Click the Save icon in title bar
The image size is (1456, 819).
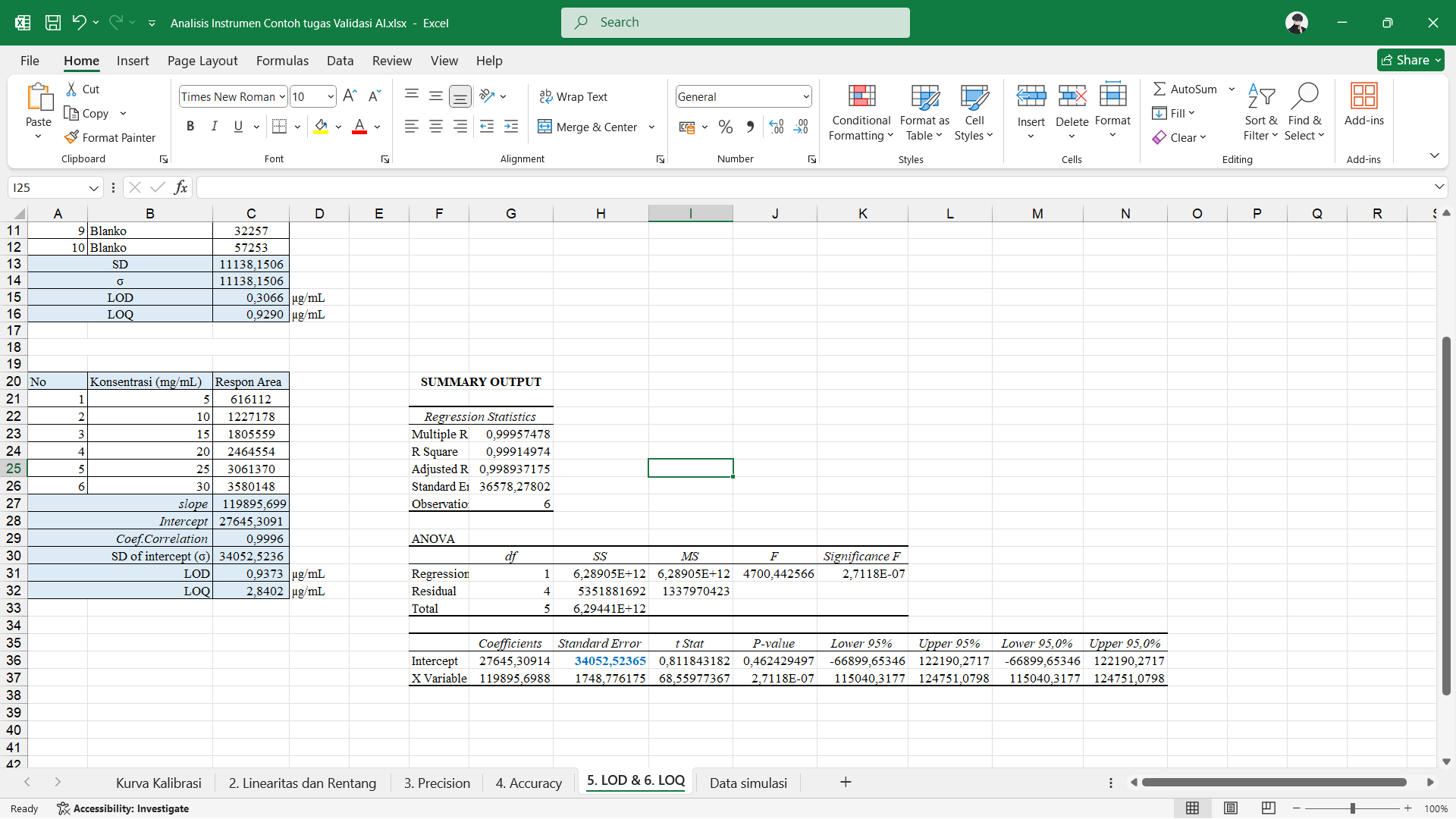pos(53,23)
